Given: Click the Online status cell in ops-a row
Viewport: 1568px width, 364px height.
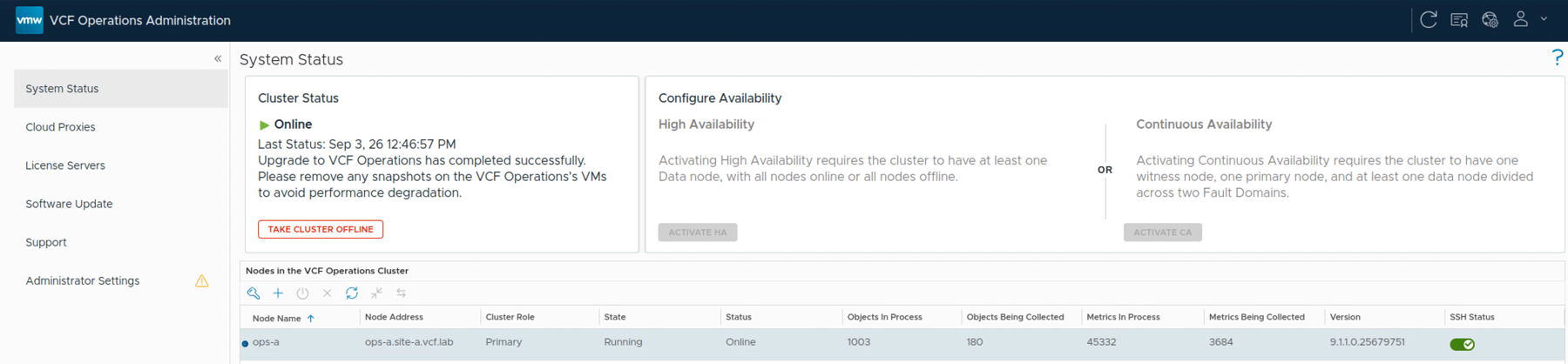Looking at the screenshot, I should pos(740,342).
